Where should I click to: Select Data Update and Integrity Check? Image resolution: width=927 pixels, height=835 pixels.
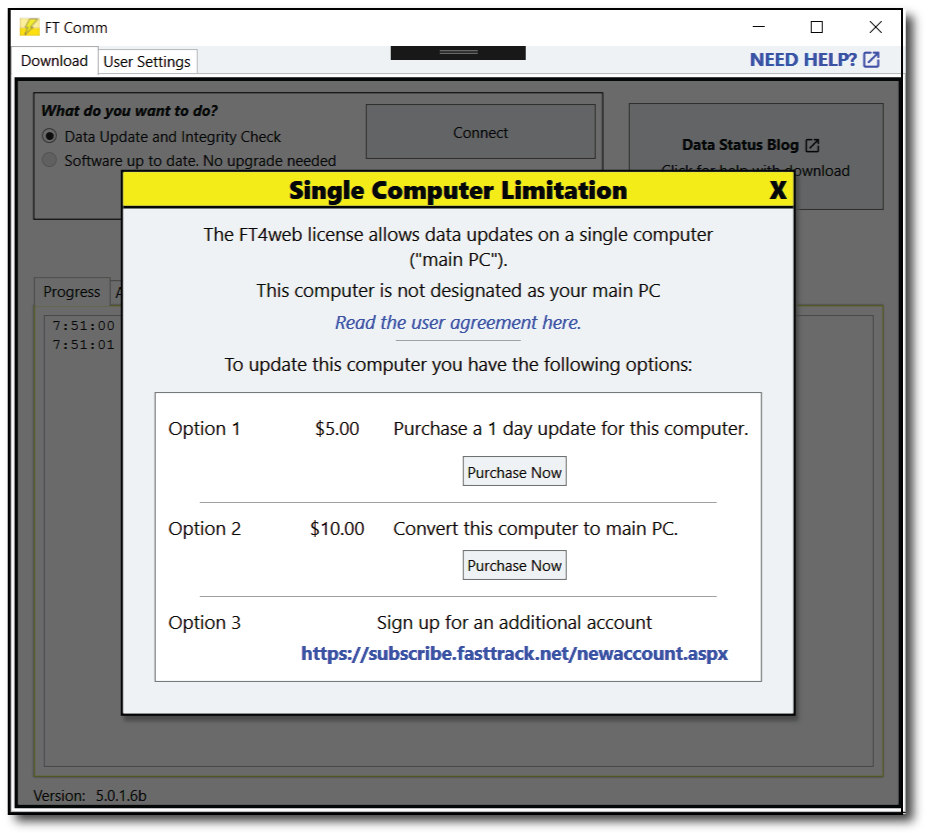click(162, 137)
